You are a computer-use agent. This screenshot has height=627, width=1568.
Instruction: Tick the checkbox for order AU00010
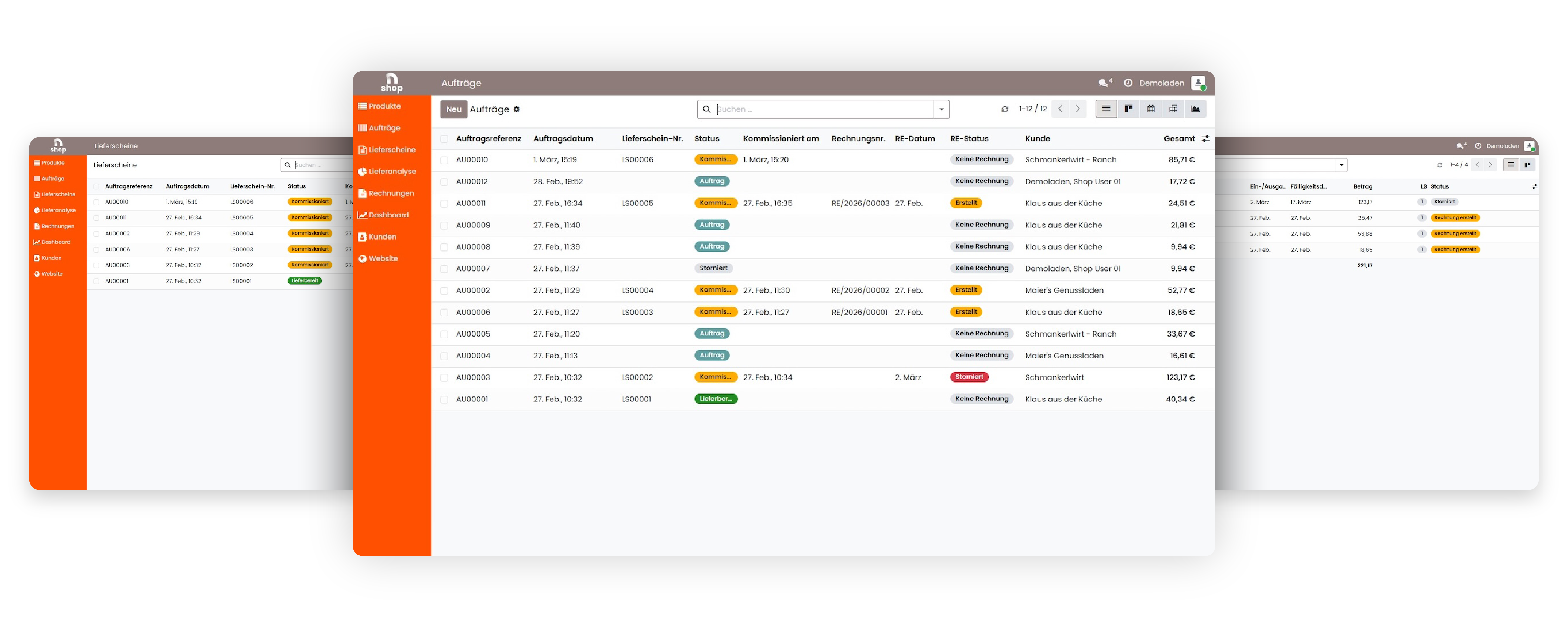coord(444,160)
